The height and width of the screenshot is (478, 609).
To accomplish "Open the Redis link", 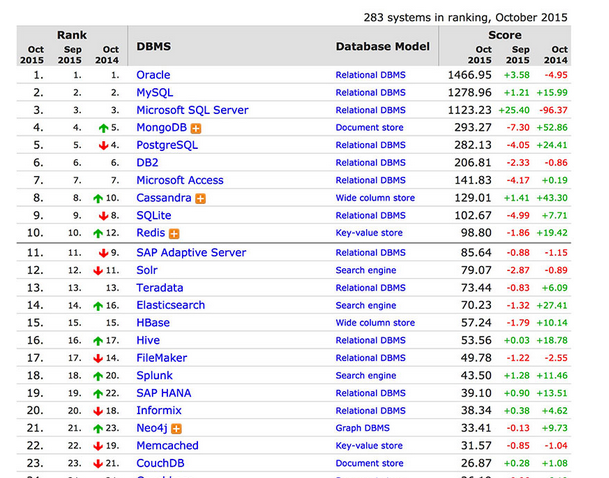I will [x=151, y=233].
